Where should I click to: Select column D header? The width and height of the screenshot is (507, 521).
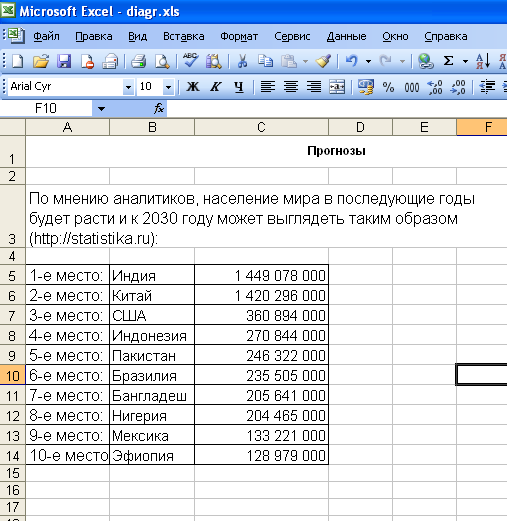(360, 127)
